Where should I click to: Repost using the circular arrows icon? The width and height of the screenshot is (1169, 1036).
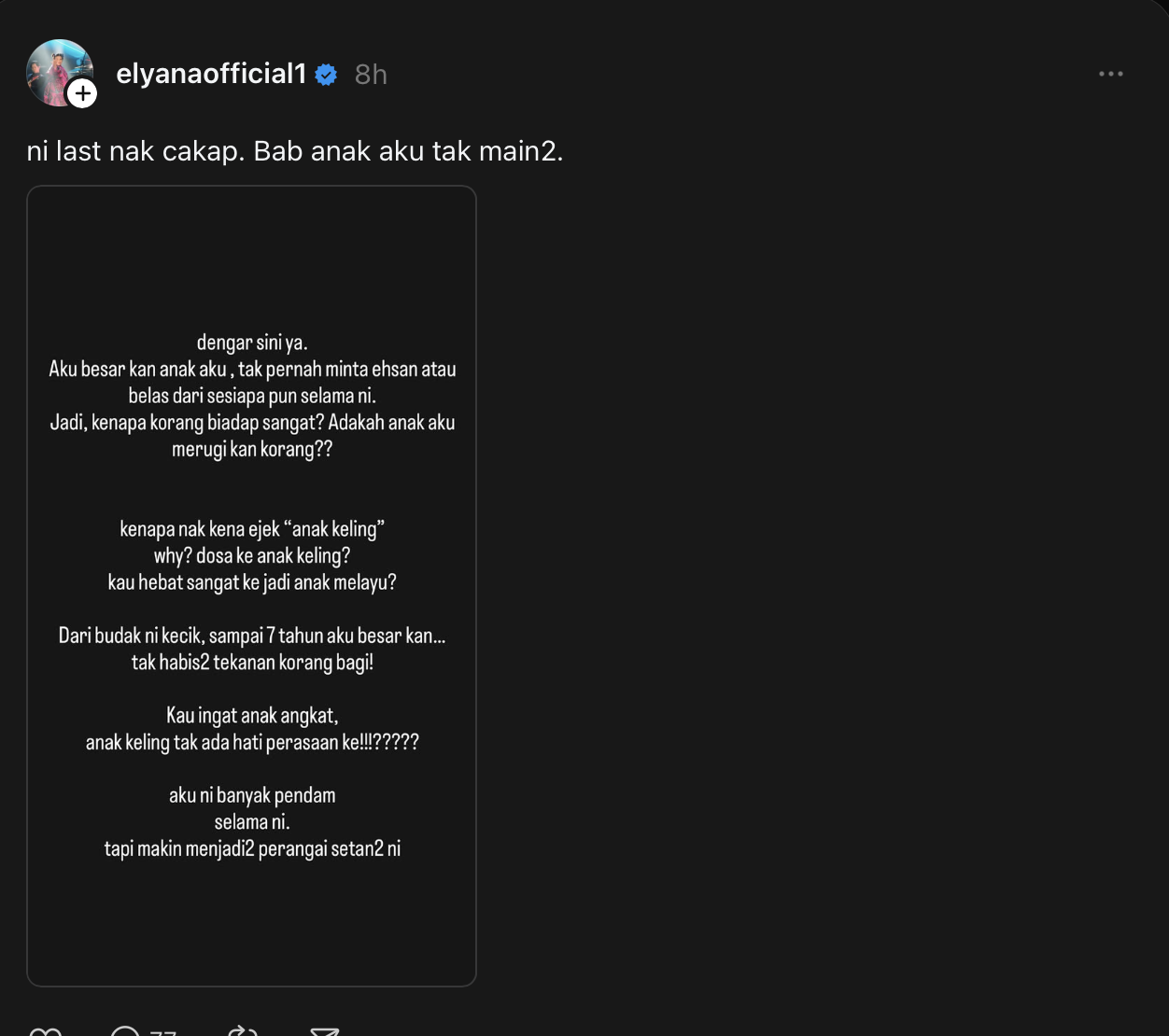click(242, 1031)
